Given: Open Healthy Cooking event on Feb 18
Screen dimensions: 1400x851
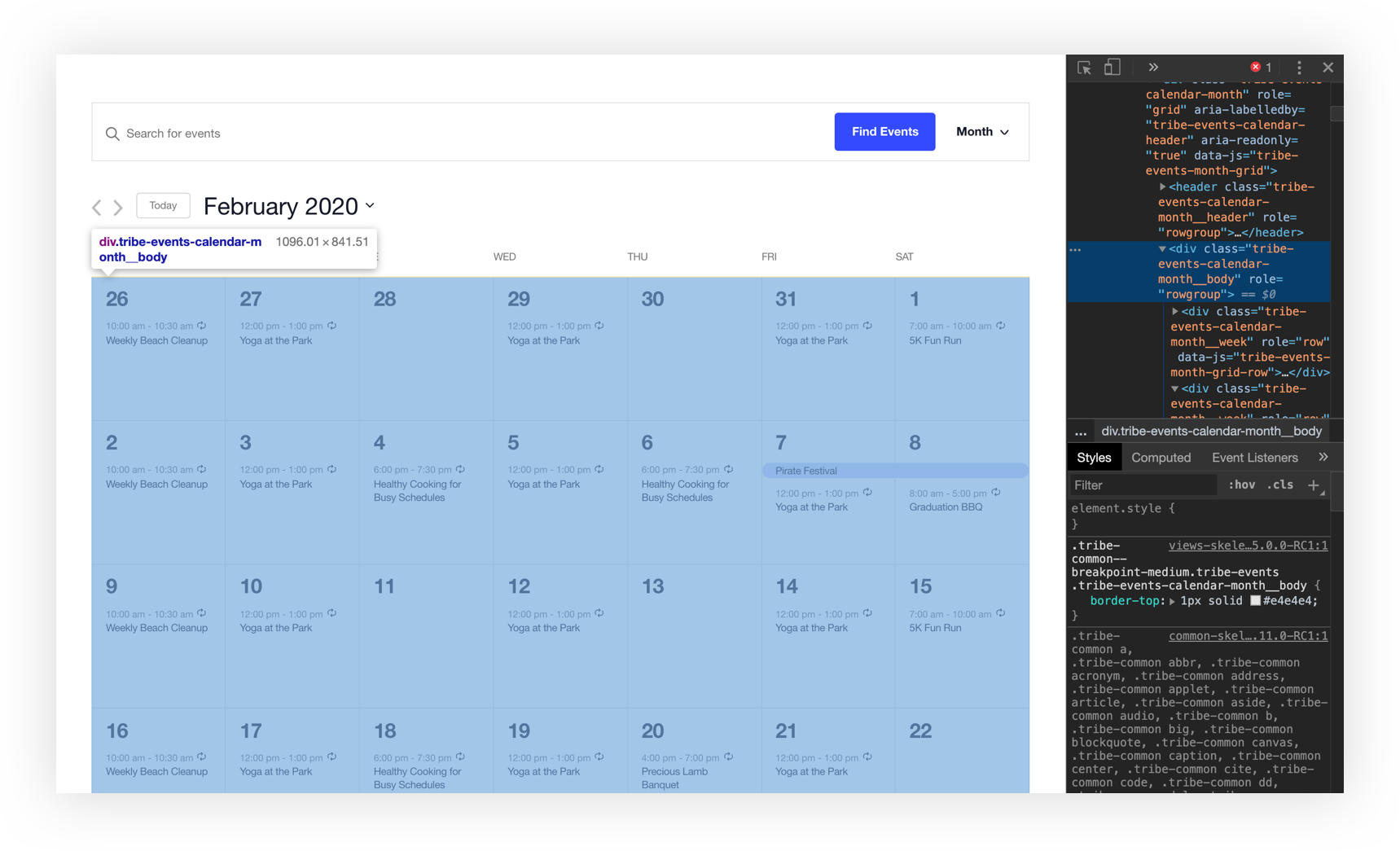Looking at the screenshot, I should pyautogui.click(x=417, y=779).
